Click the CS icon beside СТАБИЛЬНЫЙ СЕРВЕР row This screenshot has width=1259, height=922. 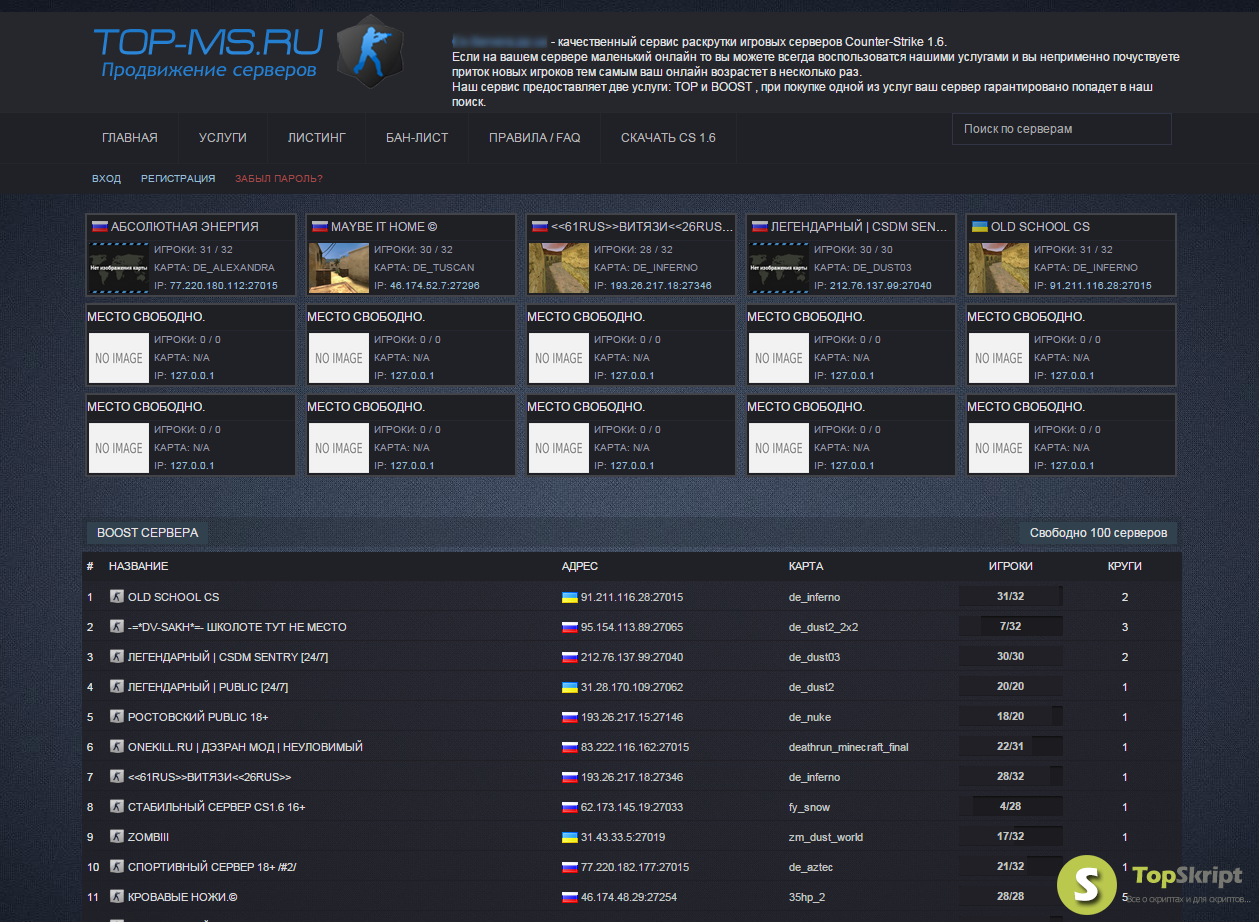point(116,806)
